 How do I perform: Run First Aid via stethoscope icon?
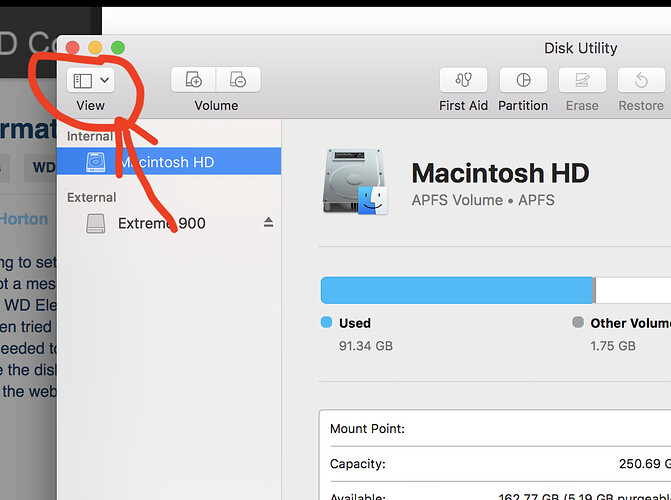(x=463, y=80)
